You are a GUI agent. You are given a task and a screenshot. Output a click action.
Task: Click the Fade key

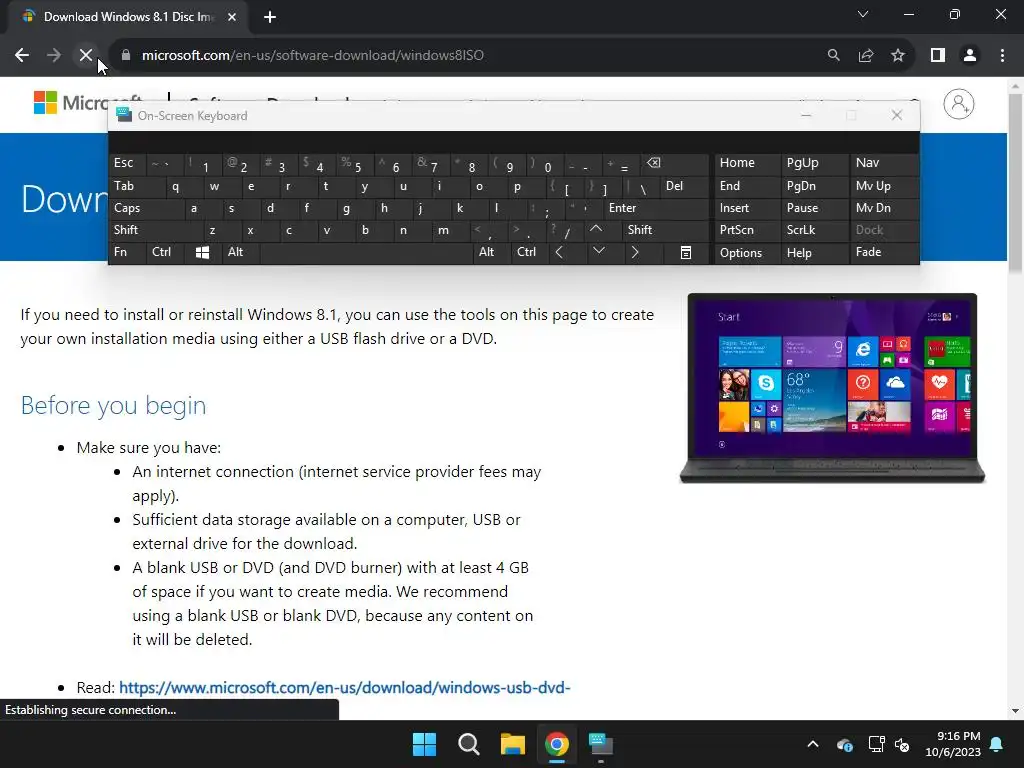[884, 252]
